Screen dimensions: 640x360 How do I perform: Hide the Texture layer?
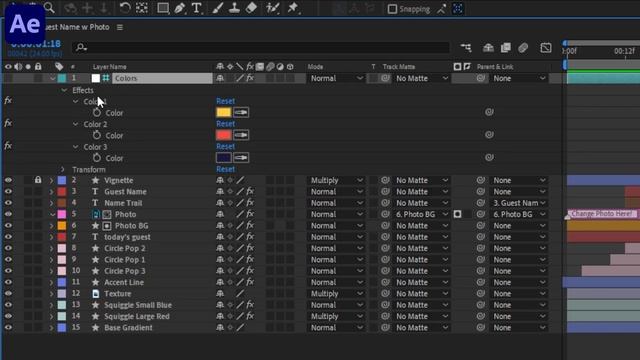click(x=8, y=293)
